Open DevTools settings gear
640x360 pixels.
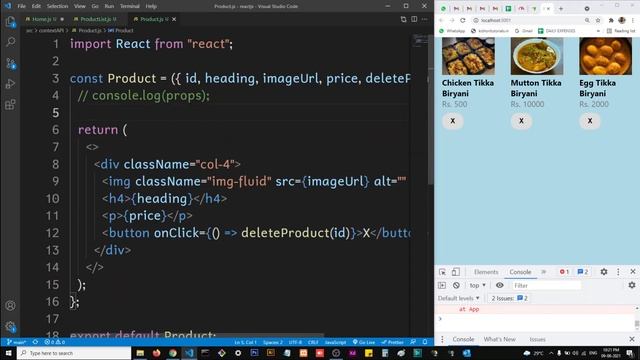coord(604,272)
